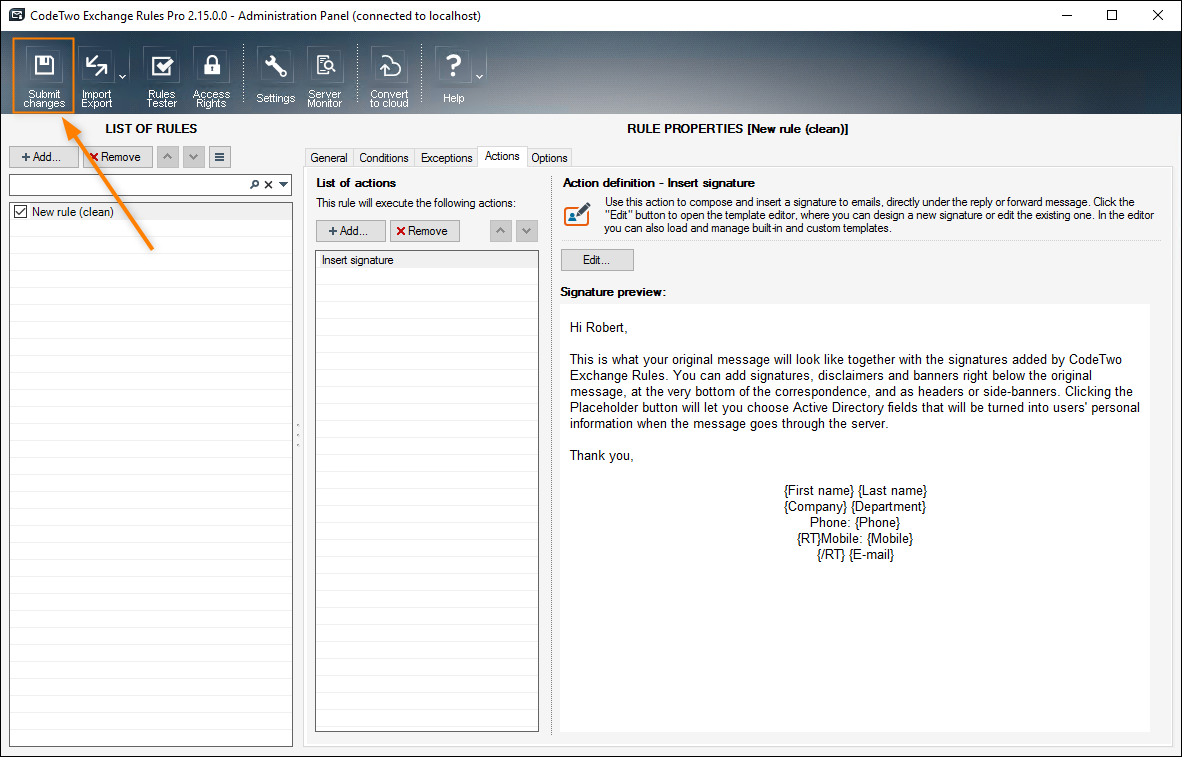Click inside the signature preview area

(855, 517)
